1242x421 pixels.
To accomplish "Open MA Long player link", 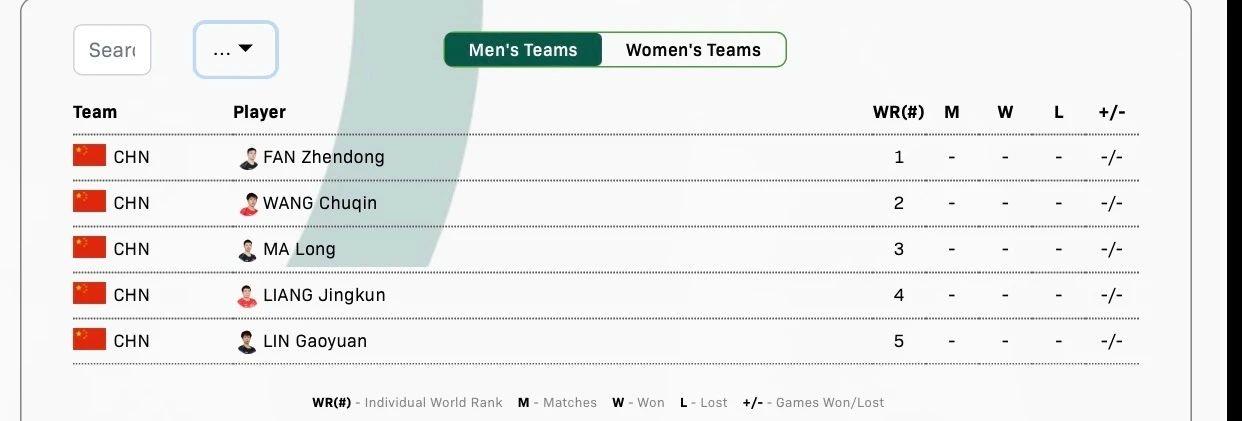I will pos(299,249).
